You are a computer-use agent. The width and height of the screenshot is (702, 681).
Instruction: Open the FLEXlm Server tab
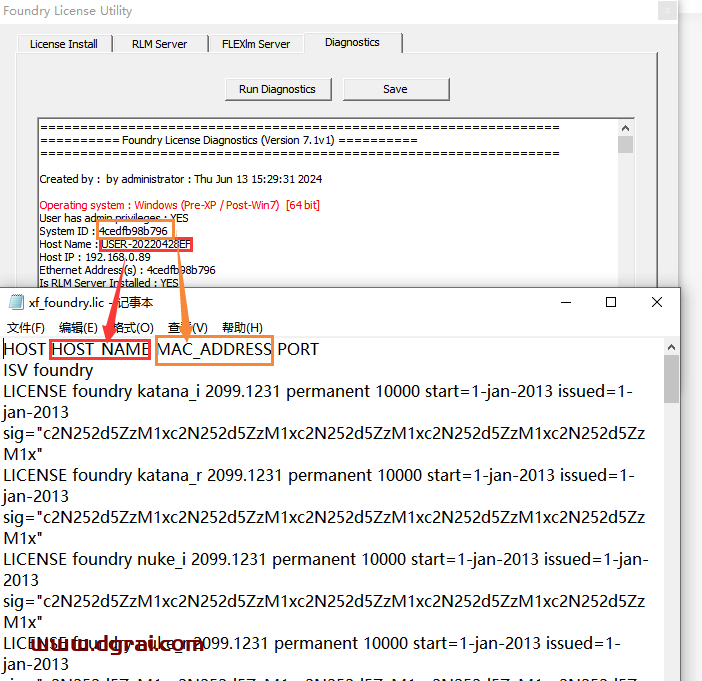[x=256, y=44]
